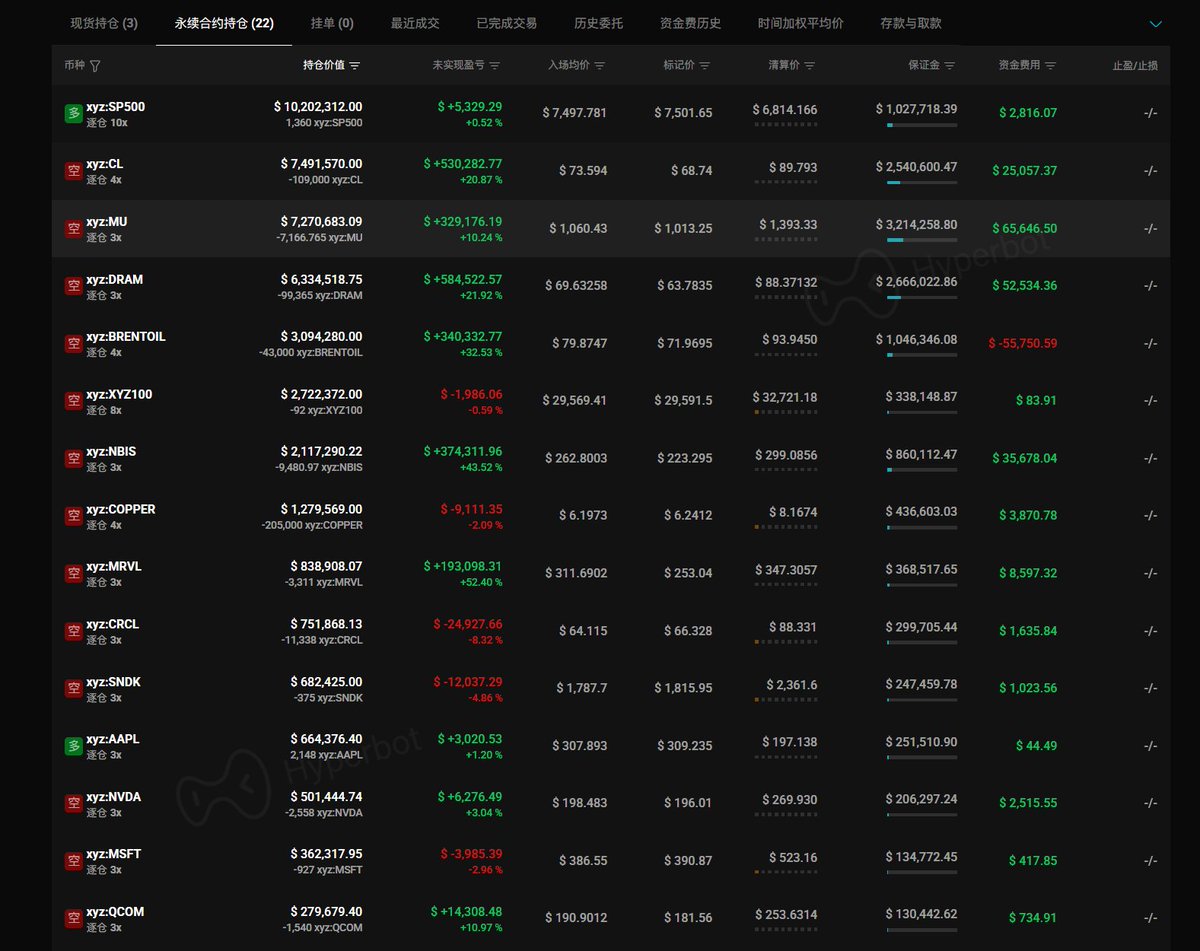Select 永续合约持仓 (22) tab
Screen dimensions: 1200x951
[224, 23]
